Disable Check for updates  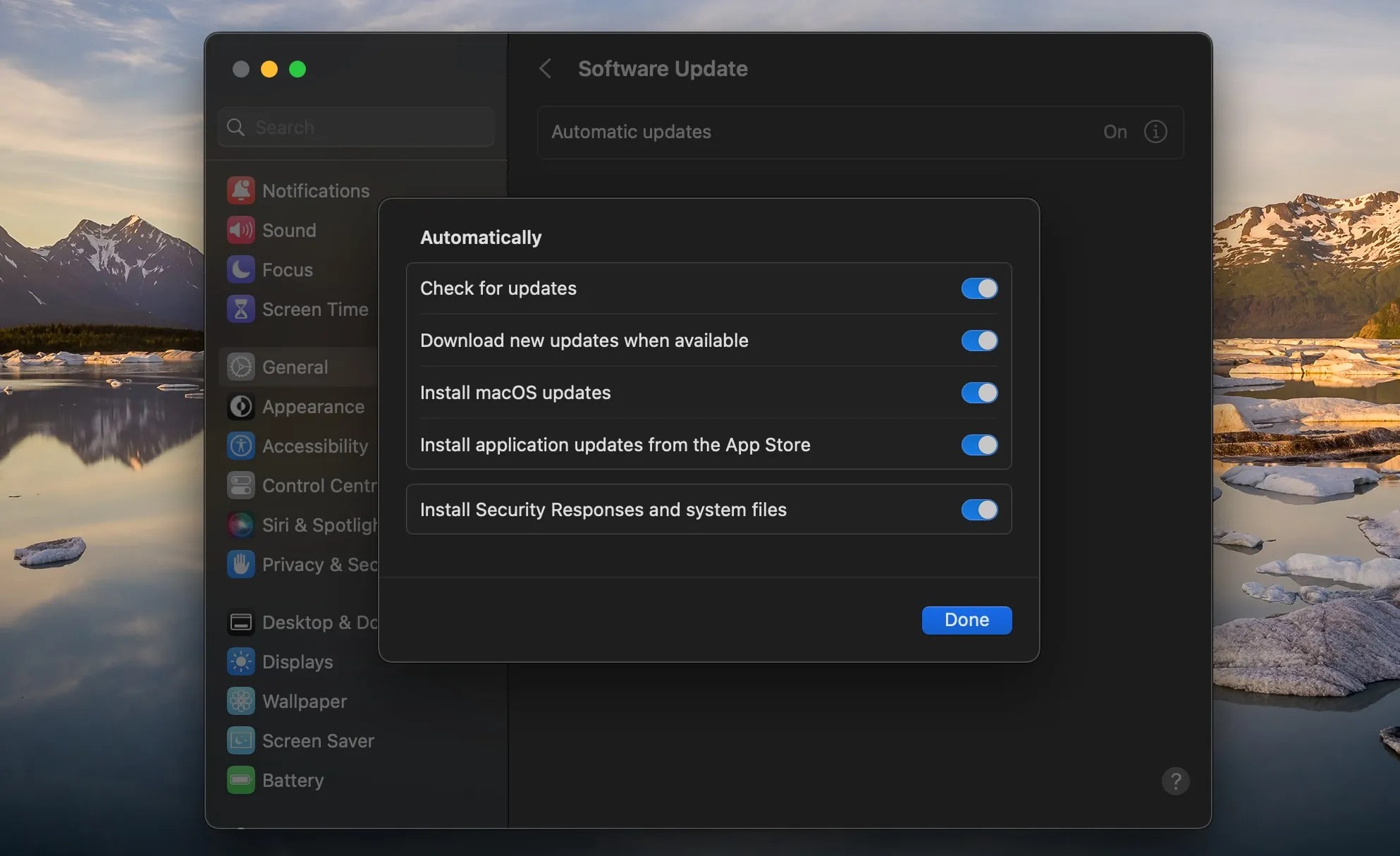point(979,288)
